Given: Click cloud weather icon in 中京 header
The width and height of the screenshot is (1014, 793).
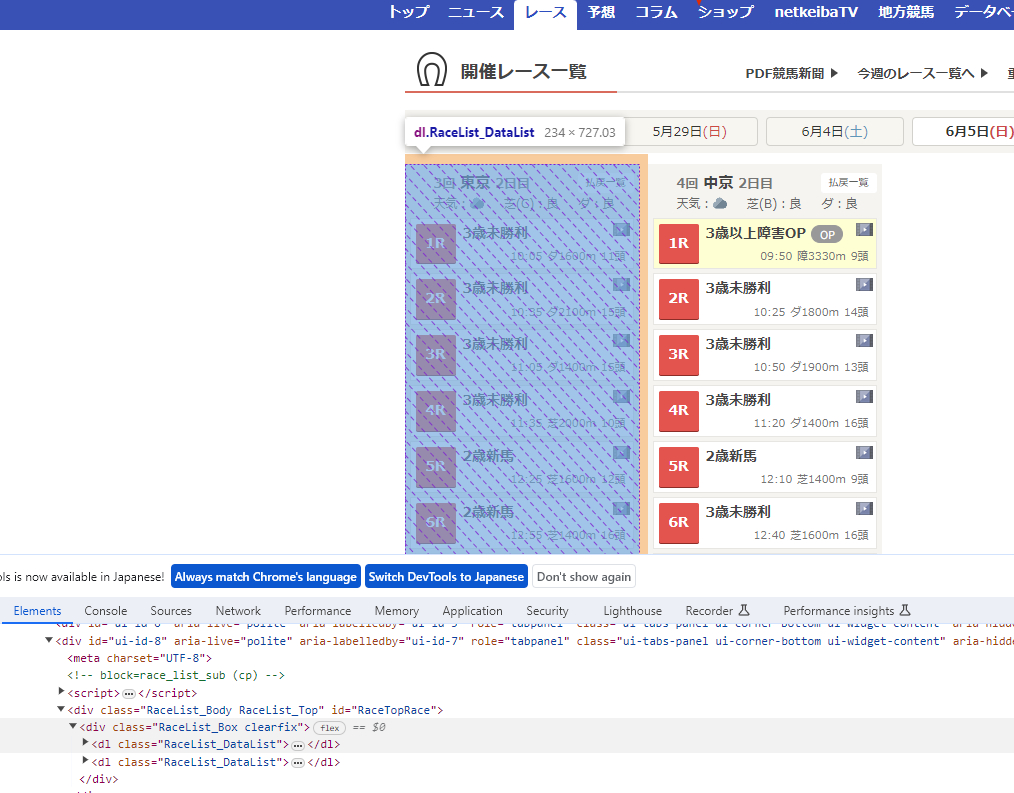Looking at the screenshot, I should (720, 204).
